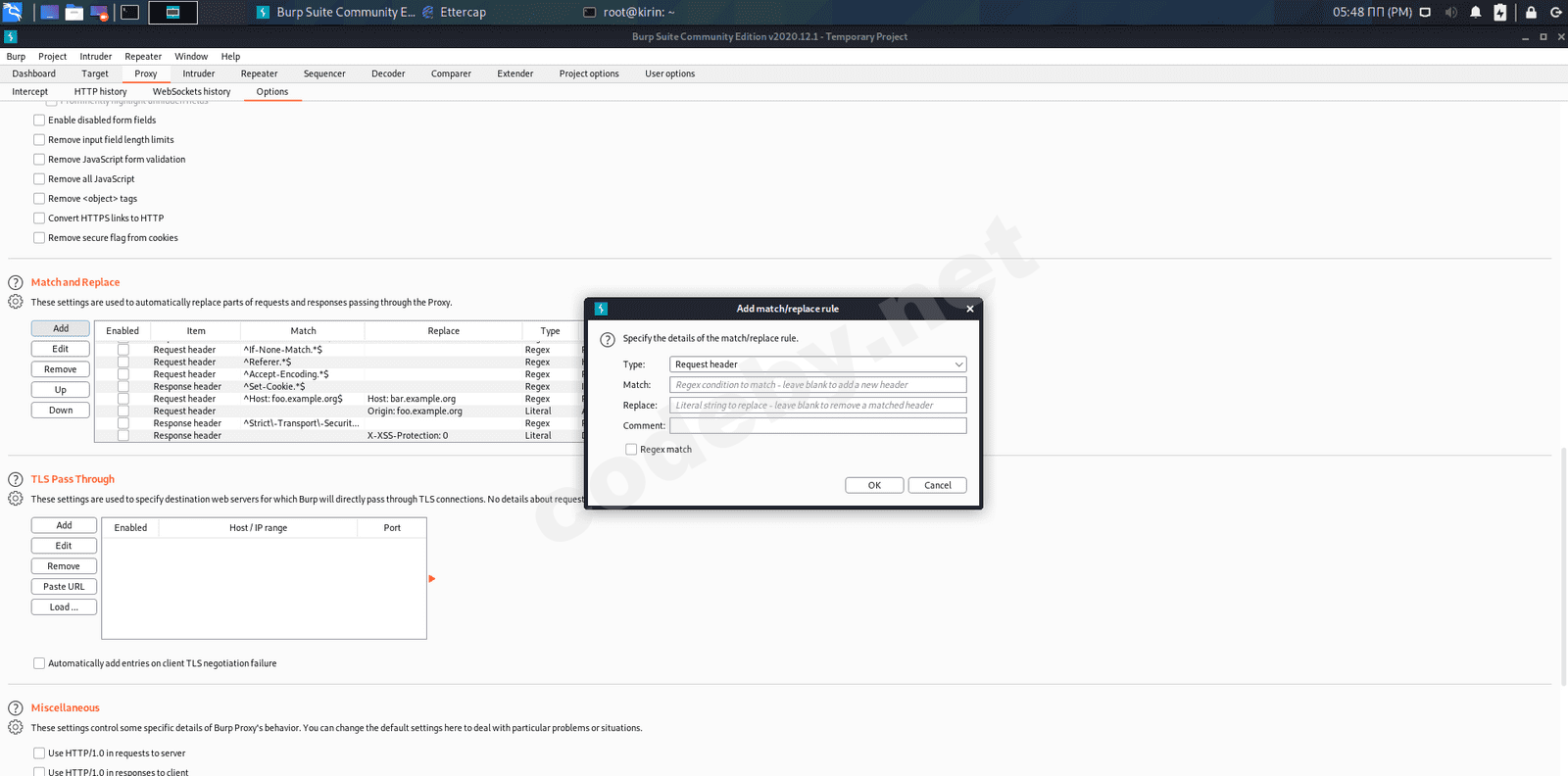Click the volume speaker tray icon
Screen dimensions: 1568x776
tap(1450, 12)
